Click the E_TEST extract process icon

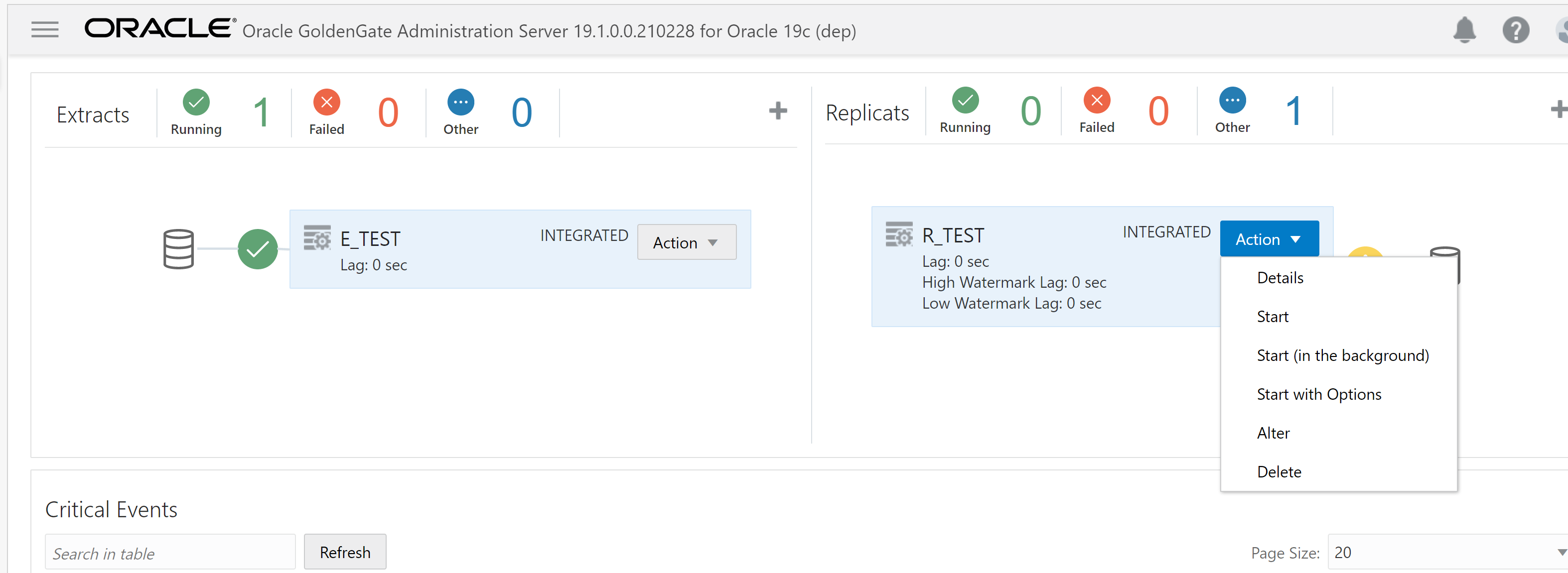317,238
